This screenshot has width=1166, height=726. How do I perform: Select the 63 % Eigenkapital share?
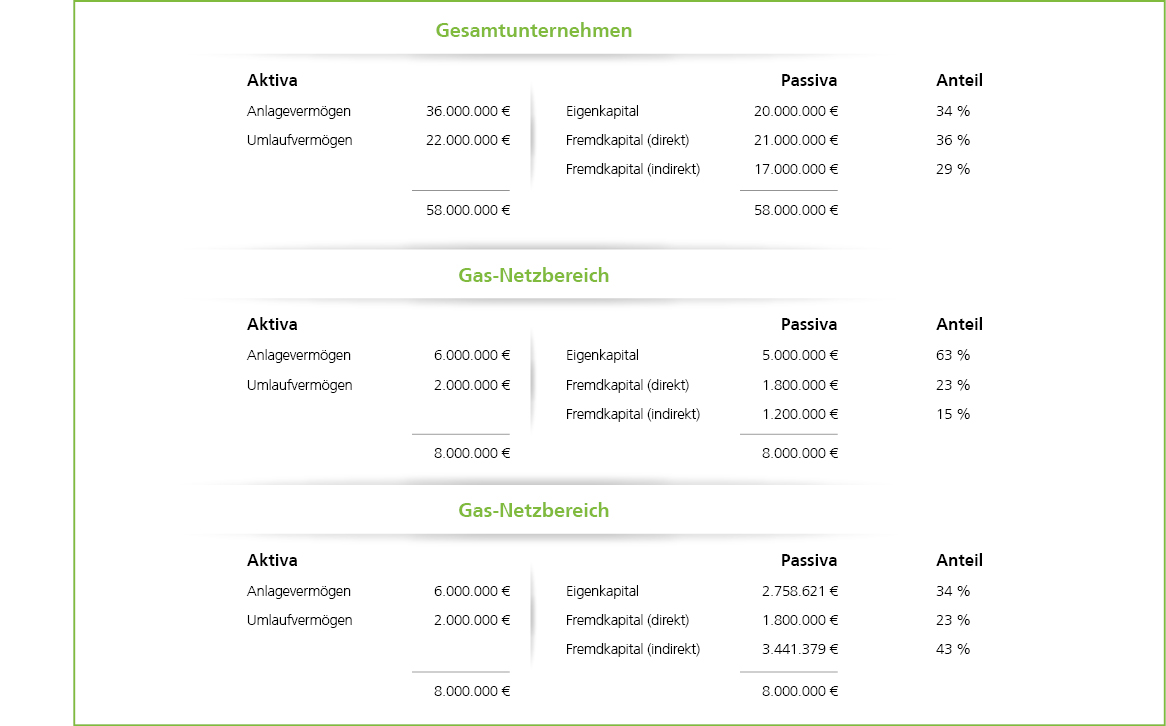[953, 355]
